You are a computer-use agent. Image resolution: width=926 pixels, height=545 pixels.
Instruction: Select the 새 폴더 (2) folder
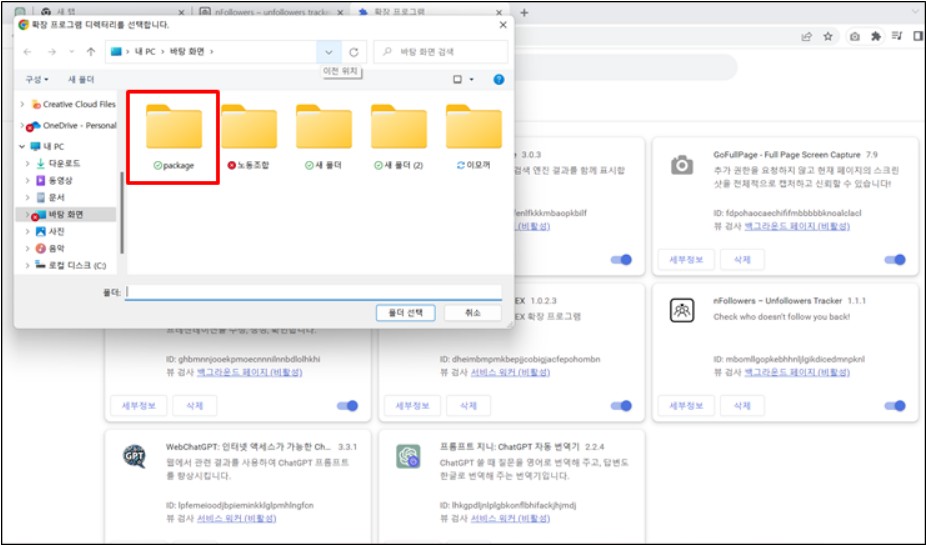(399, 137)
